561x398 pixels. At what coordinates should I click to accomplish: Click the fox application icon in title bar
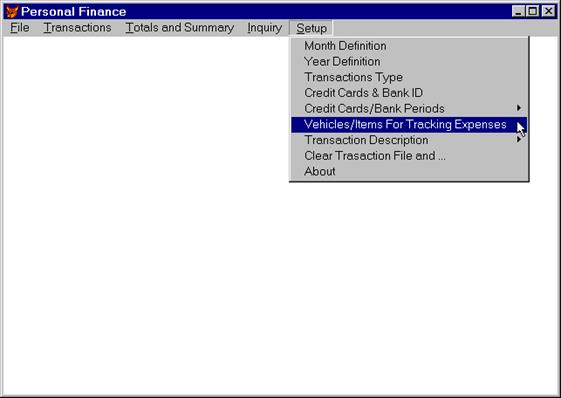tap(12, 12)
